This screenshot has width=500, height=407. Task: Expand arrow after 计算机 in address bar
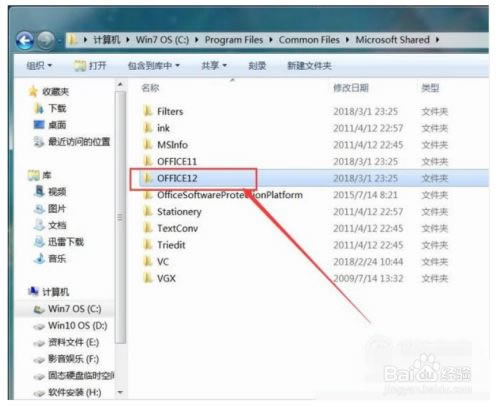pyautogui.click(x=128, y=40)
